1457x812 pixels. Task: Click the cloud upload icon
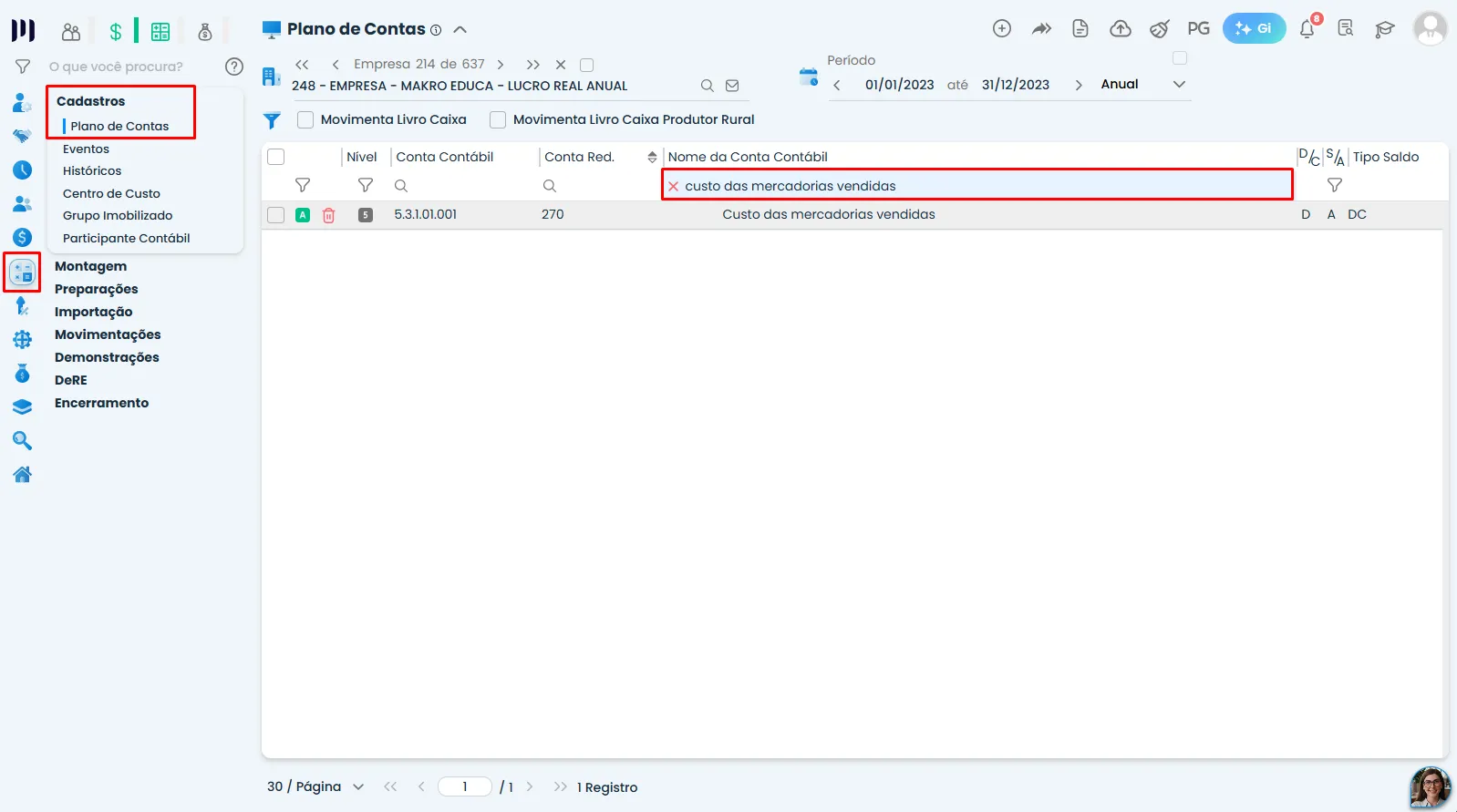pyautogui.click(x=1121, y=29)
